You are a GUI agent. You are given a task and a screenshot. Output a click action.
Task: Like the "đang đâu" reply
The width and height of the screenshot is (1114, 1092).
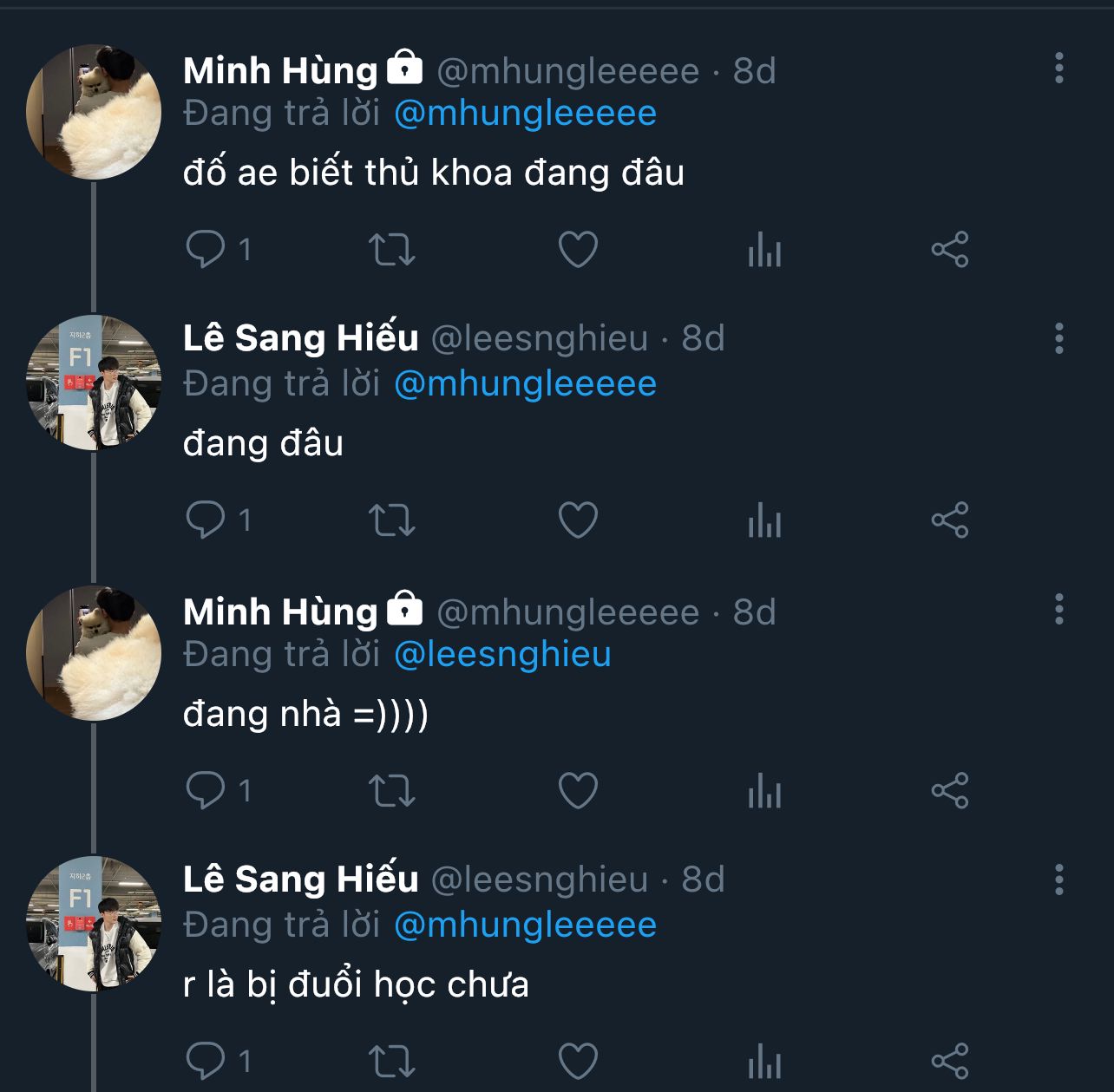578,520
